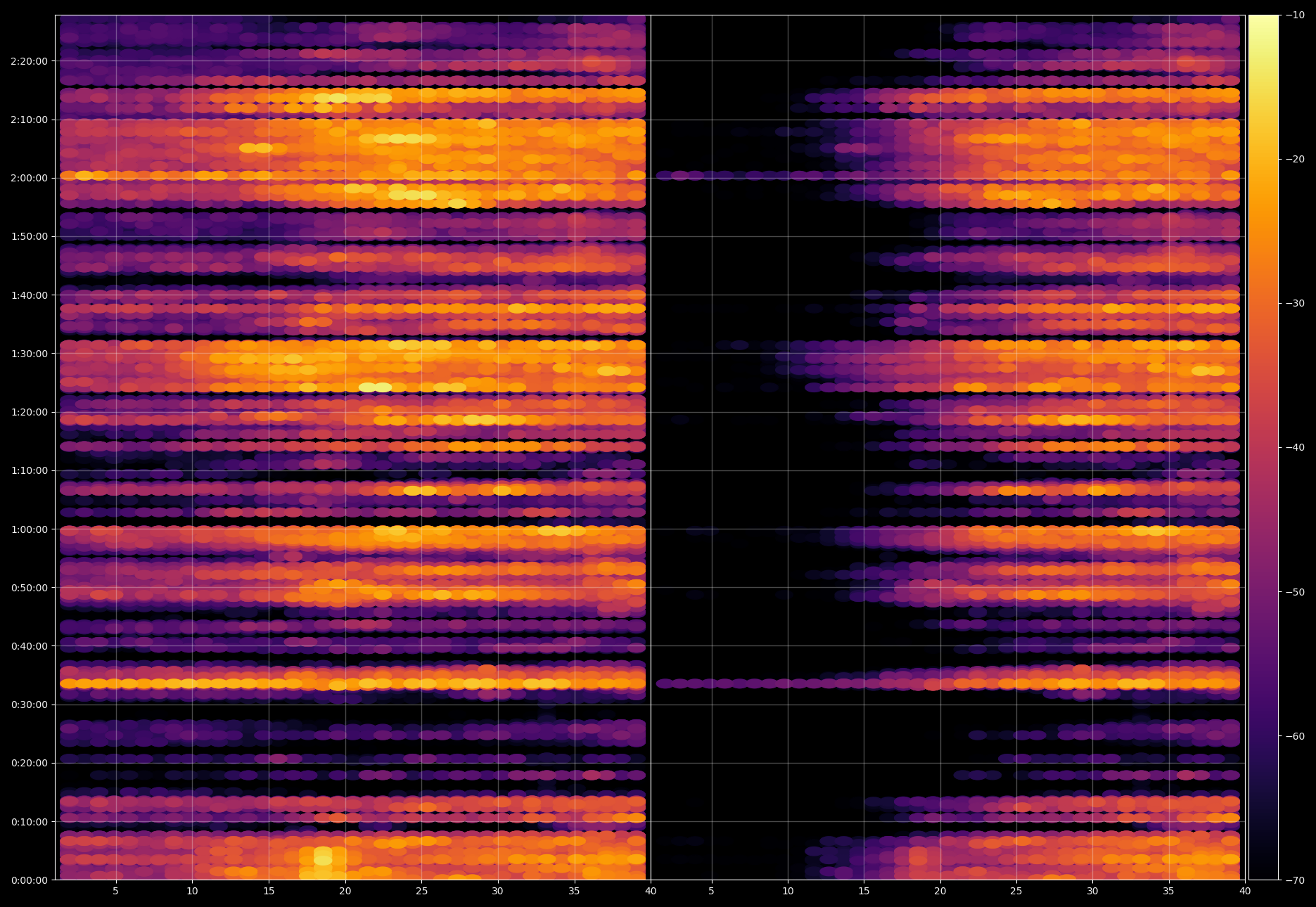
Task: Click the x-axis label 40 between the two panels
Action: tap(651, 892)
